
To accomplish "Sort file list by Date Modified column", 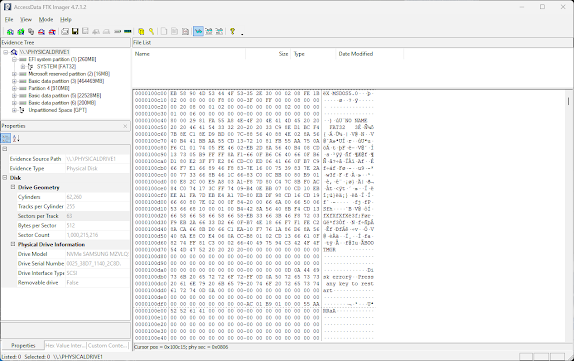I will pos(369,54).
